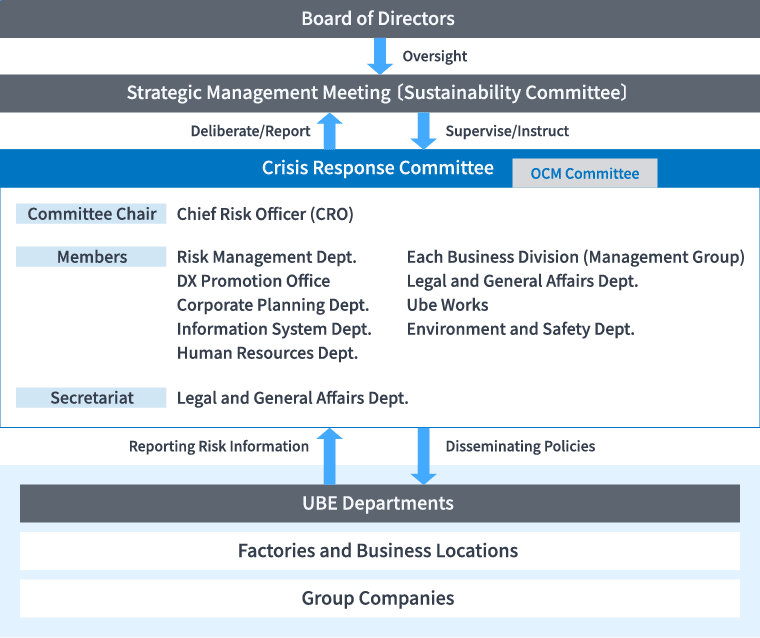Select the 'Supervise/Instruct' label
This screenshot has height=638, width=760.
pos(507,131)
